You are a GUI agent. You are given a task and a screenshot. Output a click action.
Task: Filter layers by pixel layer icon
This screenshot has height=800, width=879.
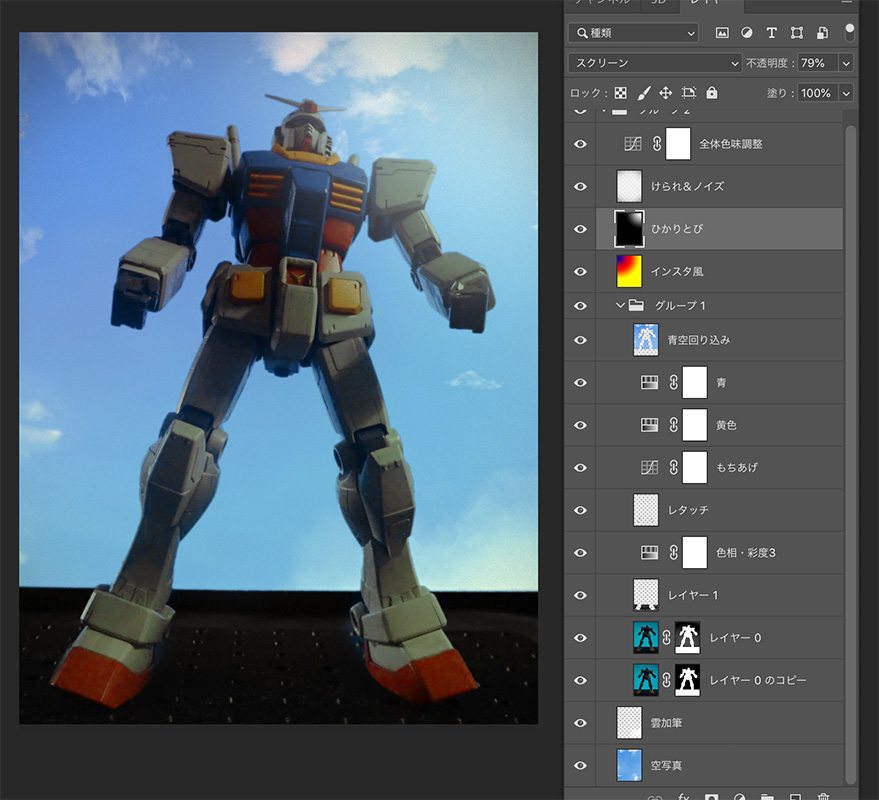coord(722,33)
